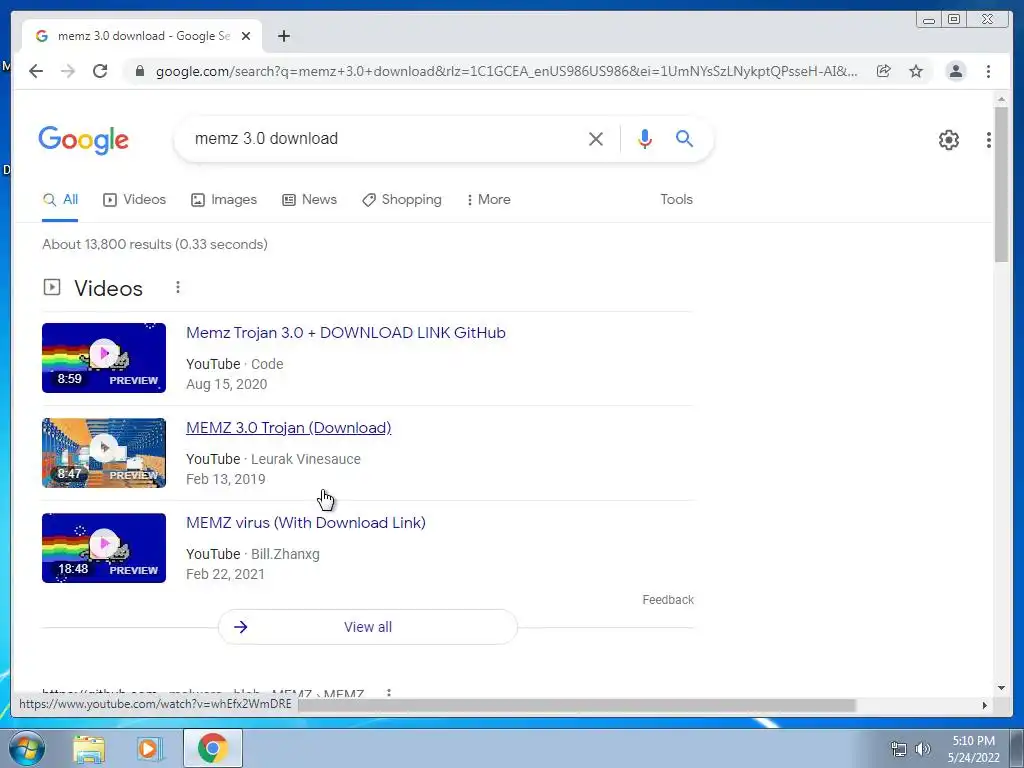Submit search with magnifier icon

click(684, 138)
